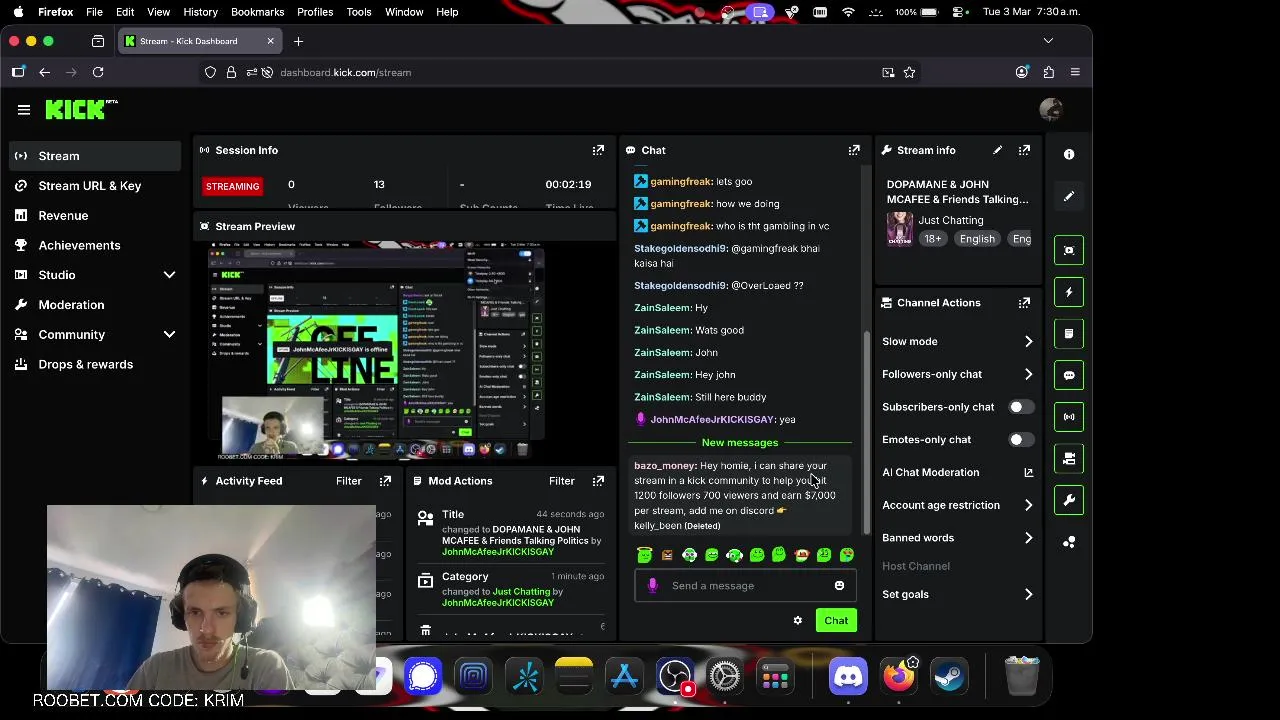Reload the page in Firefox

pyautogui.click(x=98, y=72)
